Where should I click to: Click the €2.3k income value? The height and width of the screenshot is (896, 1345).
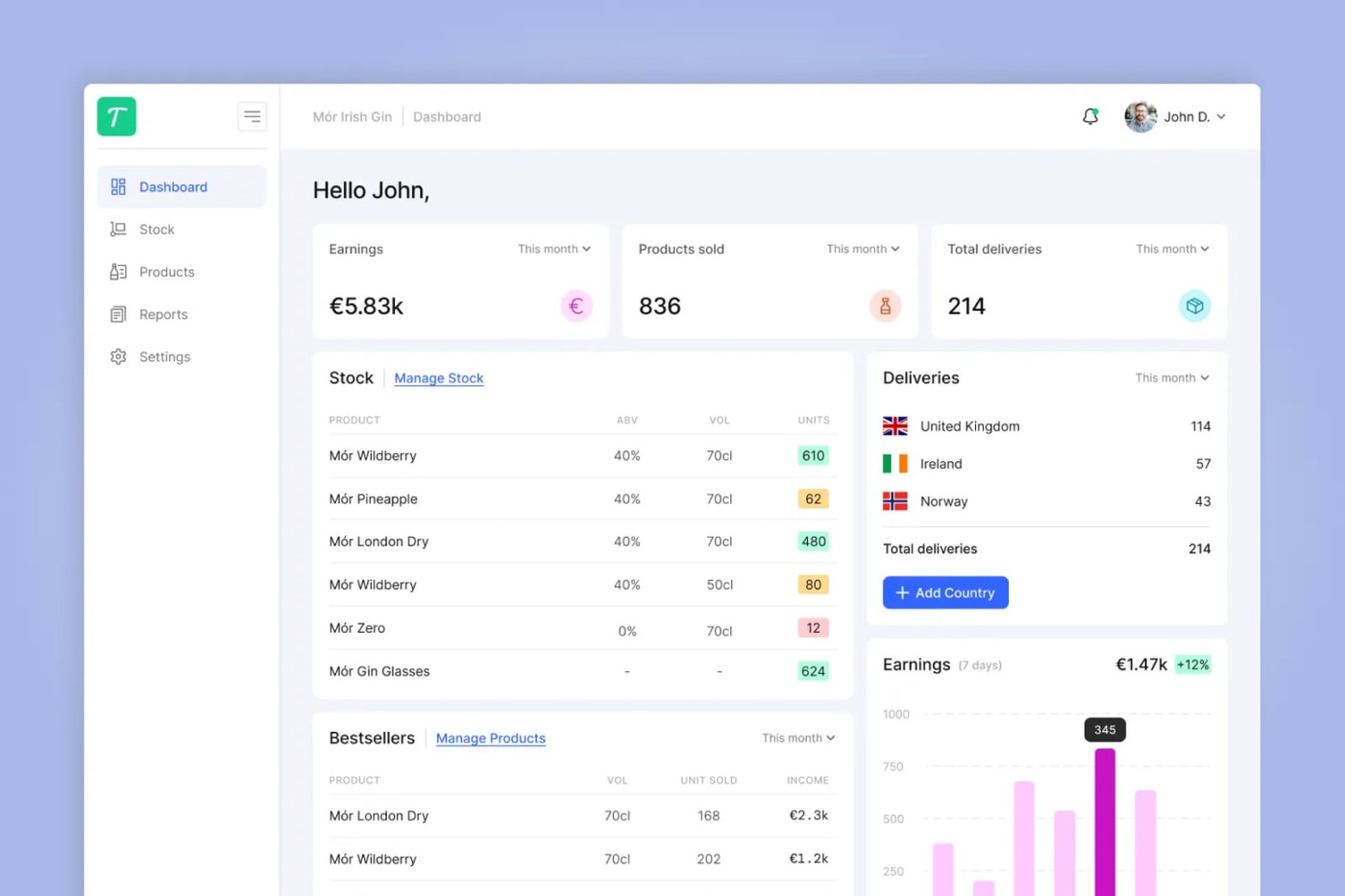(808, 815)
